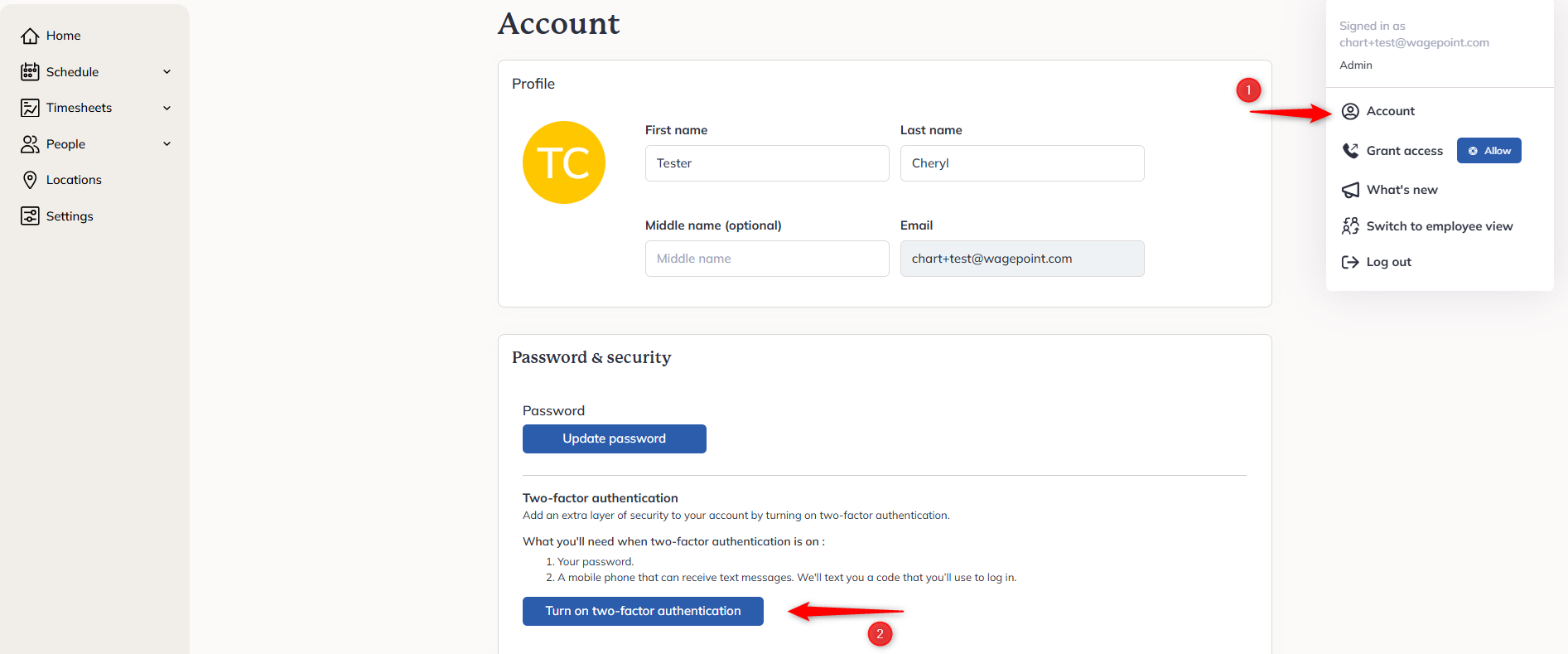Click the What's new megaphone icon
The width and height of the screenshot is (1568, 654).
1350,190
